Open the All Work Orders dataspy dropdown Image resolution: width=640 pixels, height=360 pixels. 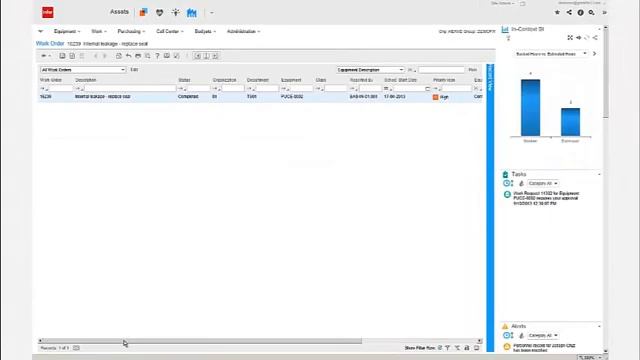coord(83,70)
